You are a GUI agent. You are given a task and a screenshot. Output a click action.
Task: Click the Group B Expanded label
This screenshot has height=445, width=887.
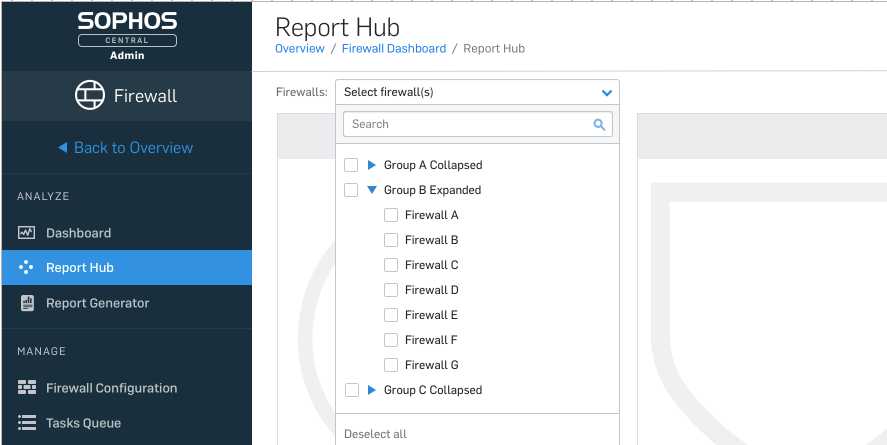point(432,190)
